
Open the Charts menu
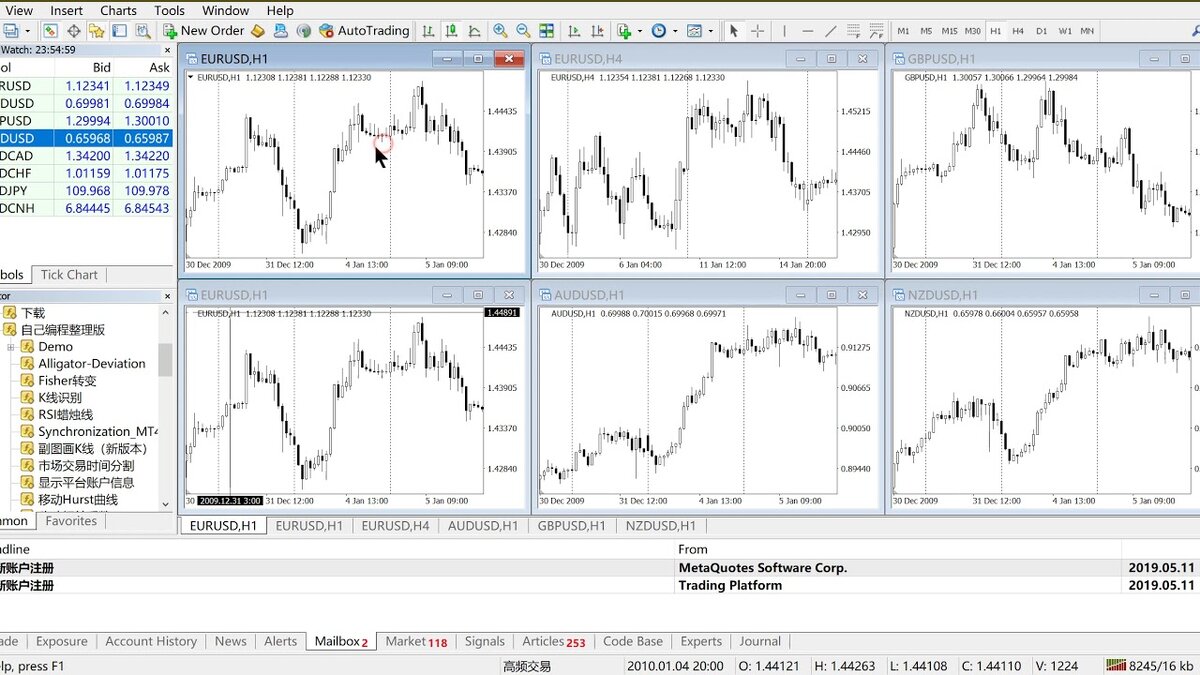click(118, 10)
